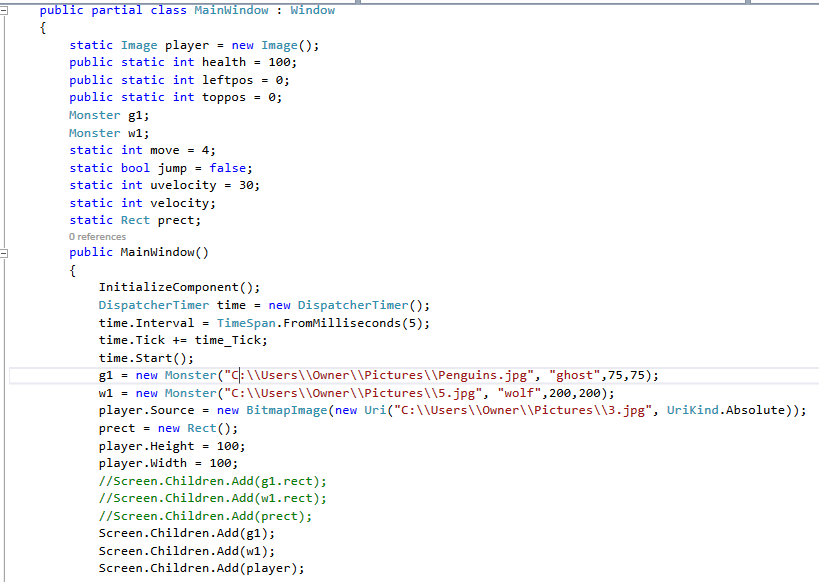Viewport: 819px width, 582px height.
Task: Click the 'Window' base class name
Action: tap(312, 10)
